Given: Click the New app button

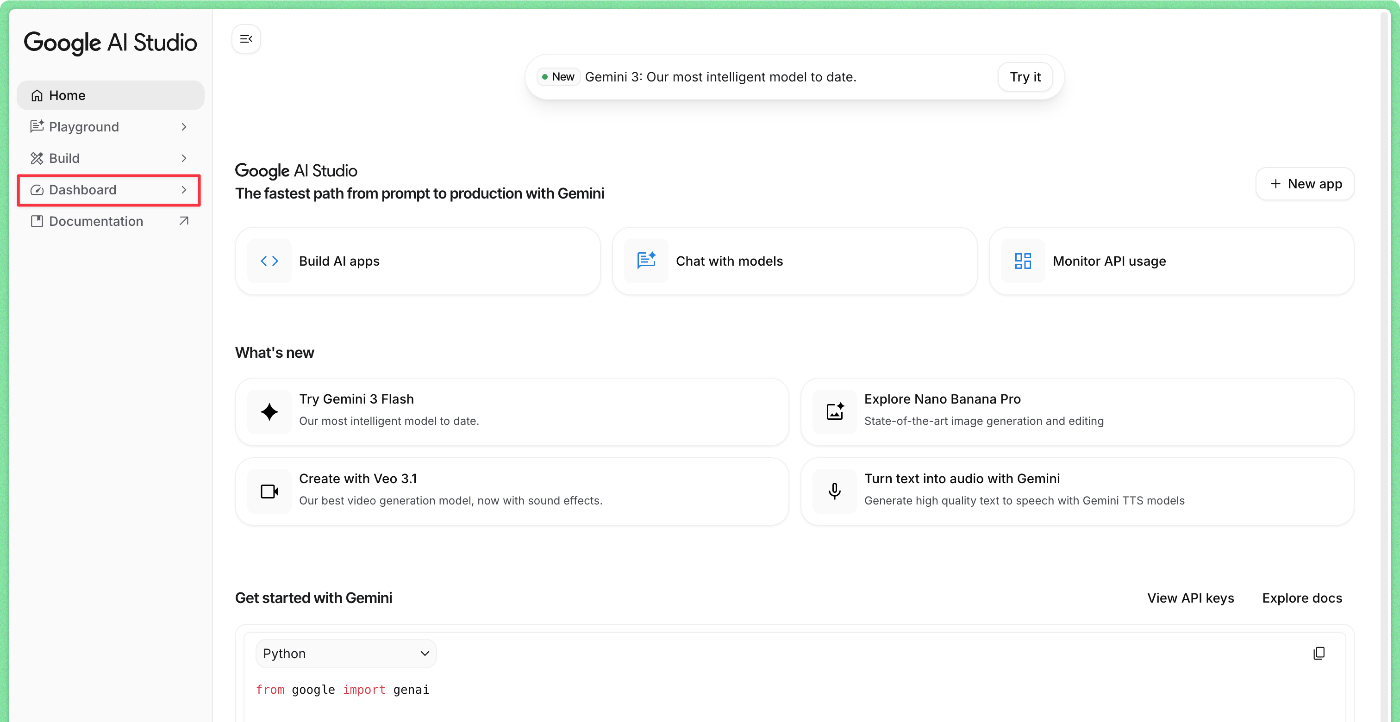Looking at the screenshot, I should [x=1304, y=184].
